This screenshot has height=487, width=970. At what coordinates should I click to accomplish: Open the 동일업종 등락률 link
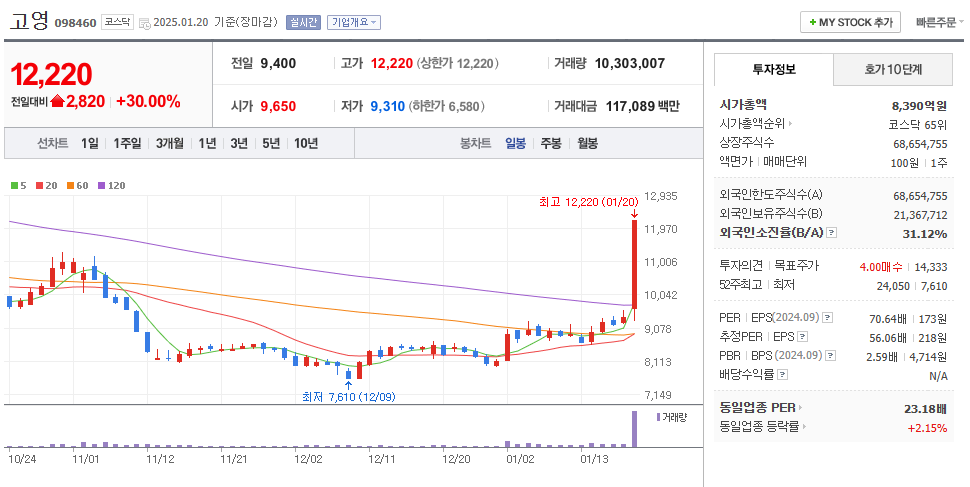tap(759, 426)
